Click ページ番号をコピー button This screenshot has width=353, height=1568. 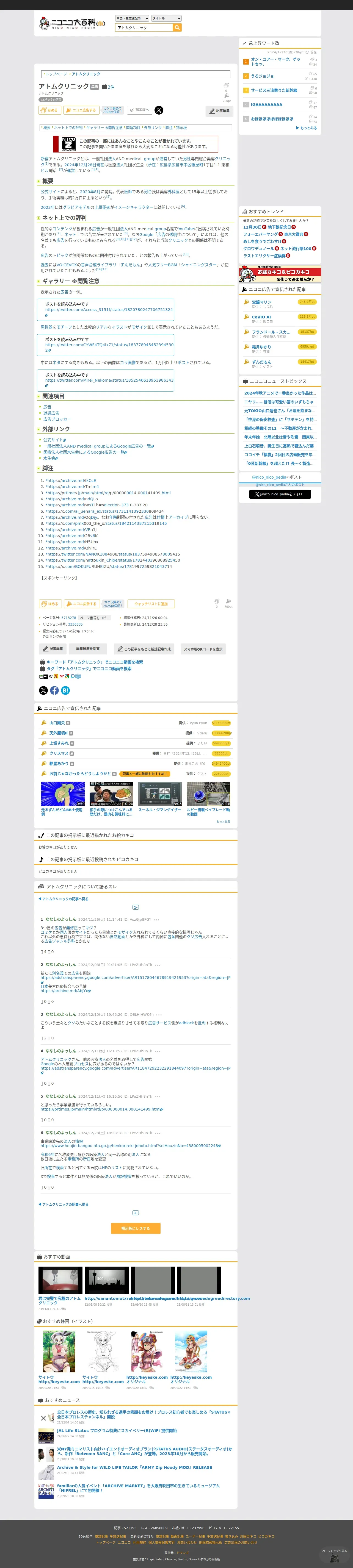94,618
